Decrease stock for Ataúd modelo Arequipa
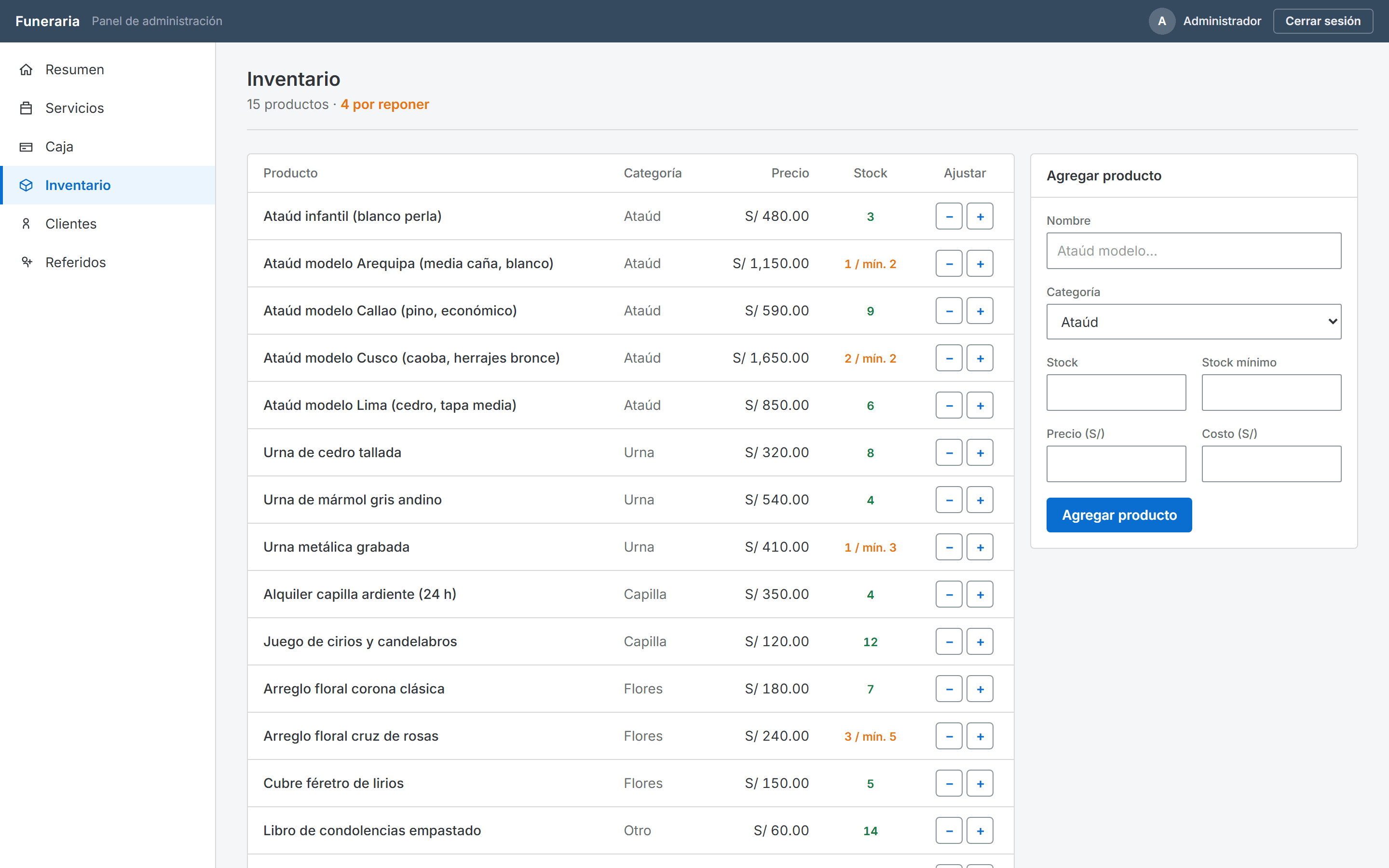The height and width of the screenshot is (868, 1389). (x=949, y=263)
